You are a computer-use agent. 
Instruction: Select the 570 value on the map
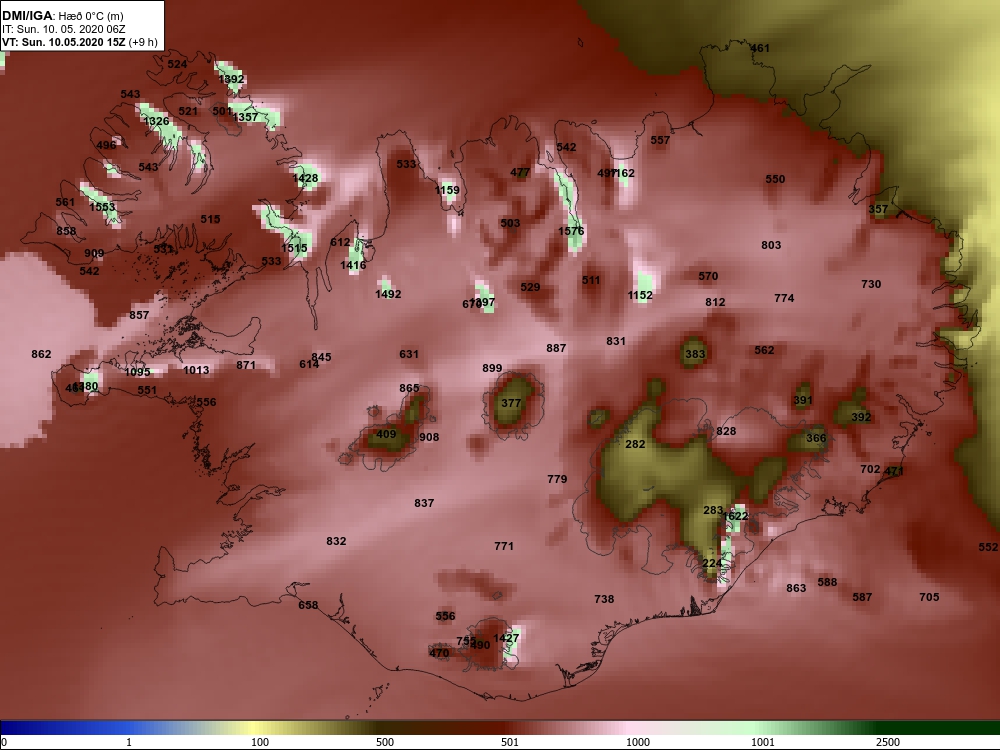coord(708,276)
